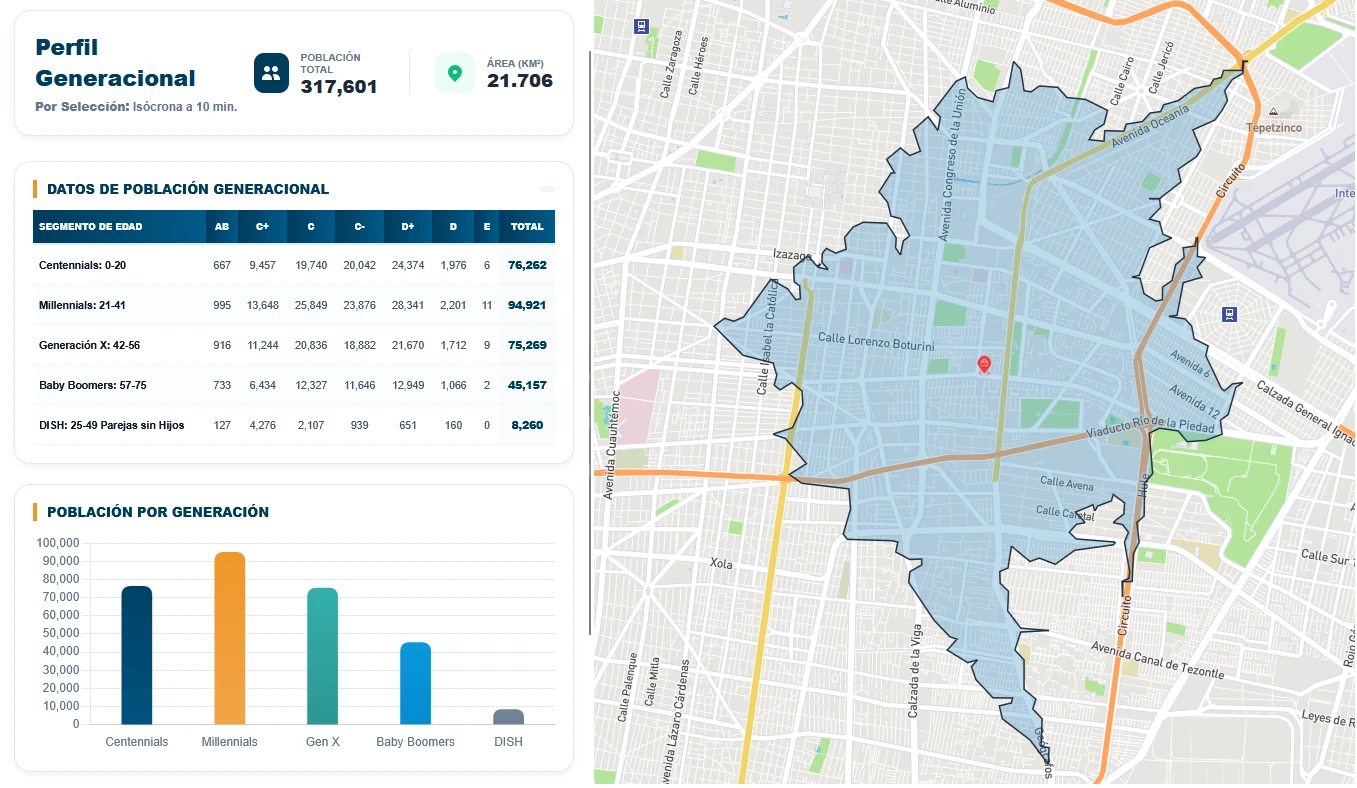
Task: Click the Tepetzinco hill icon on the map
Action: tap(1273, 111)
